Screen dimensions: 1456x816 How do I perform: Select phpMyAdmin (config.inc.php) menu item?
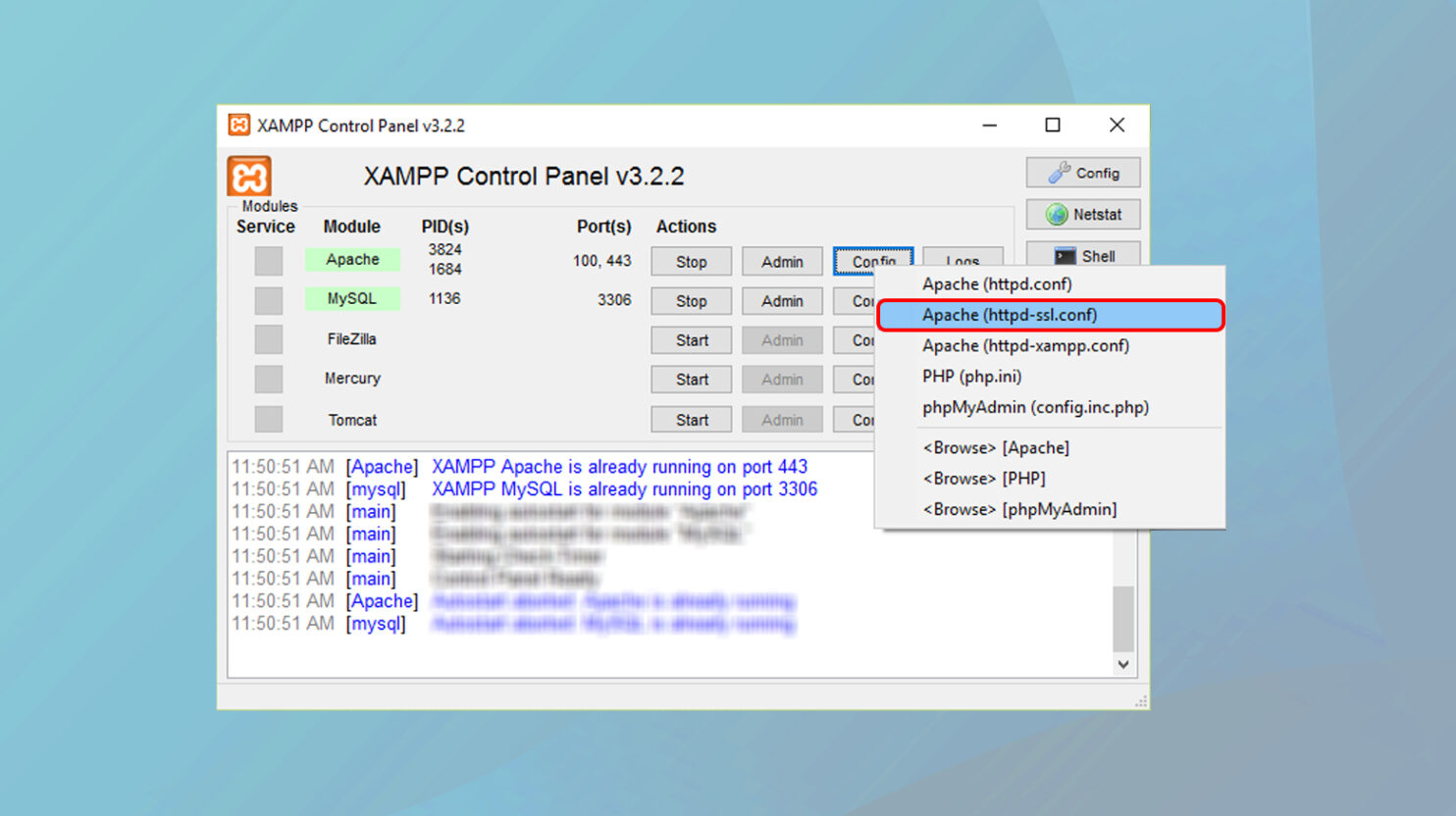click(x=1035, y=407)
